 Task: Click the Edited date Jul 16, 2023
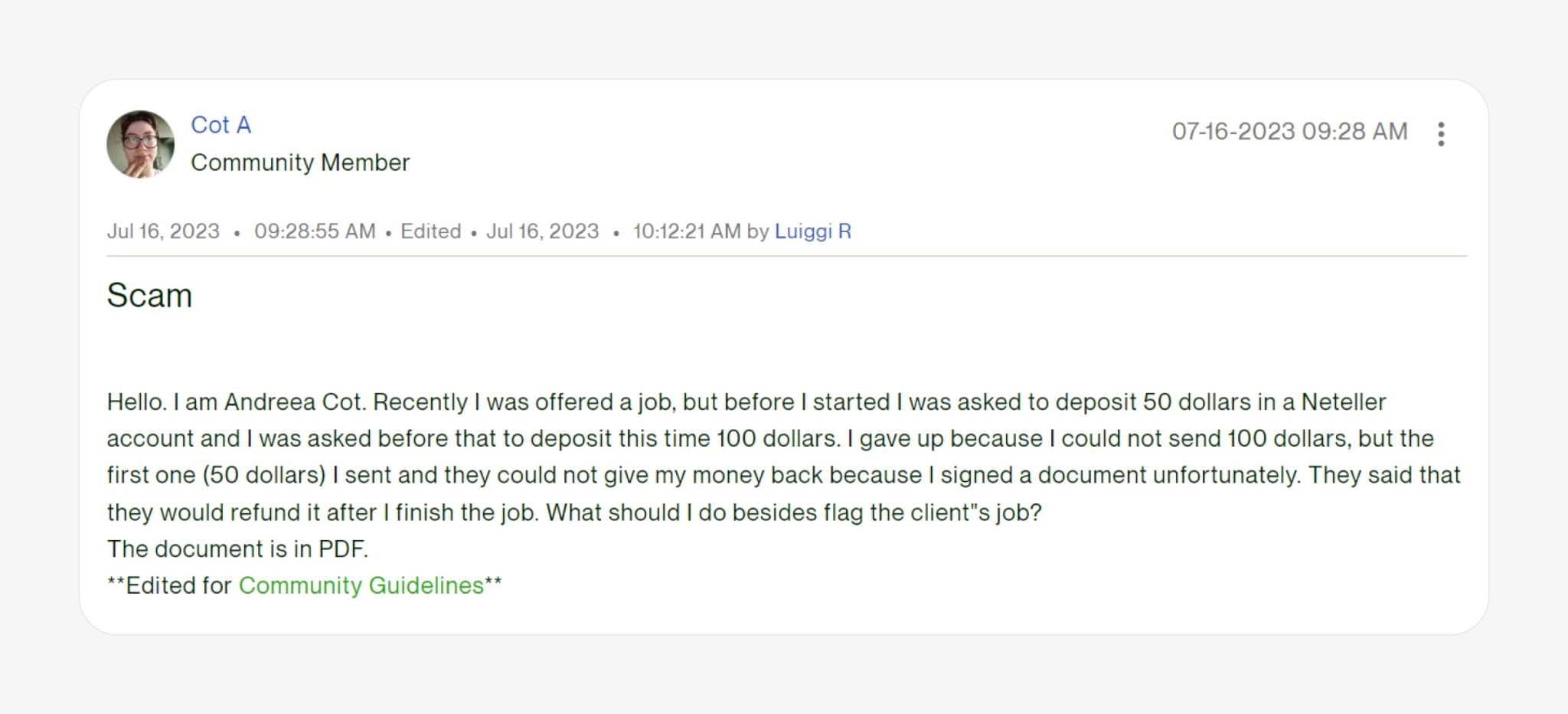tap(544, 231)
